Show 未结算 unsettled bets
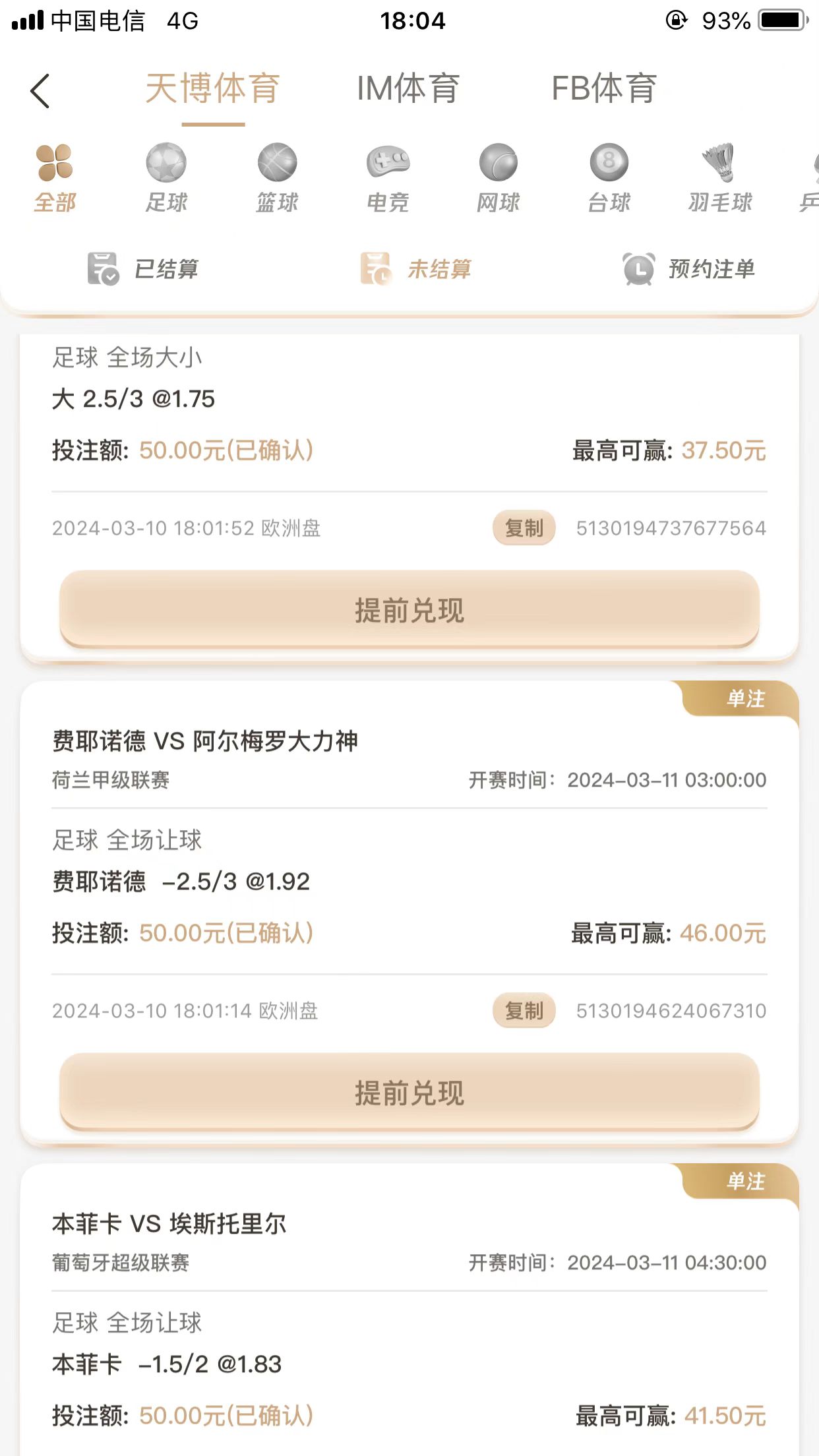 click(415, 269)
